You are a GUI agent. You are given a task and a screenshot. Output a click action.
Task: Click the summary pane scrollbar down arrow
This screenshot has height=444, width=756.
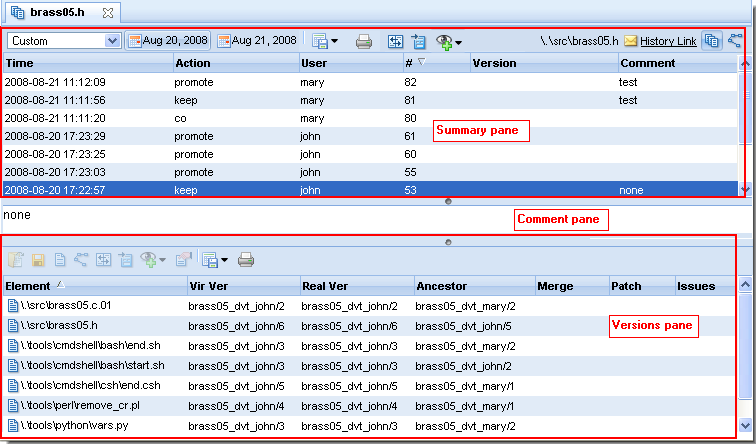click(x=743, y=188)
